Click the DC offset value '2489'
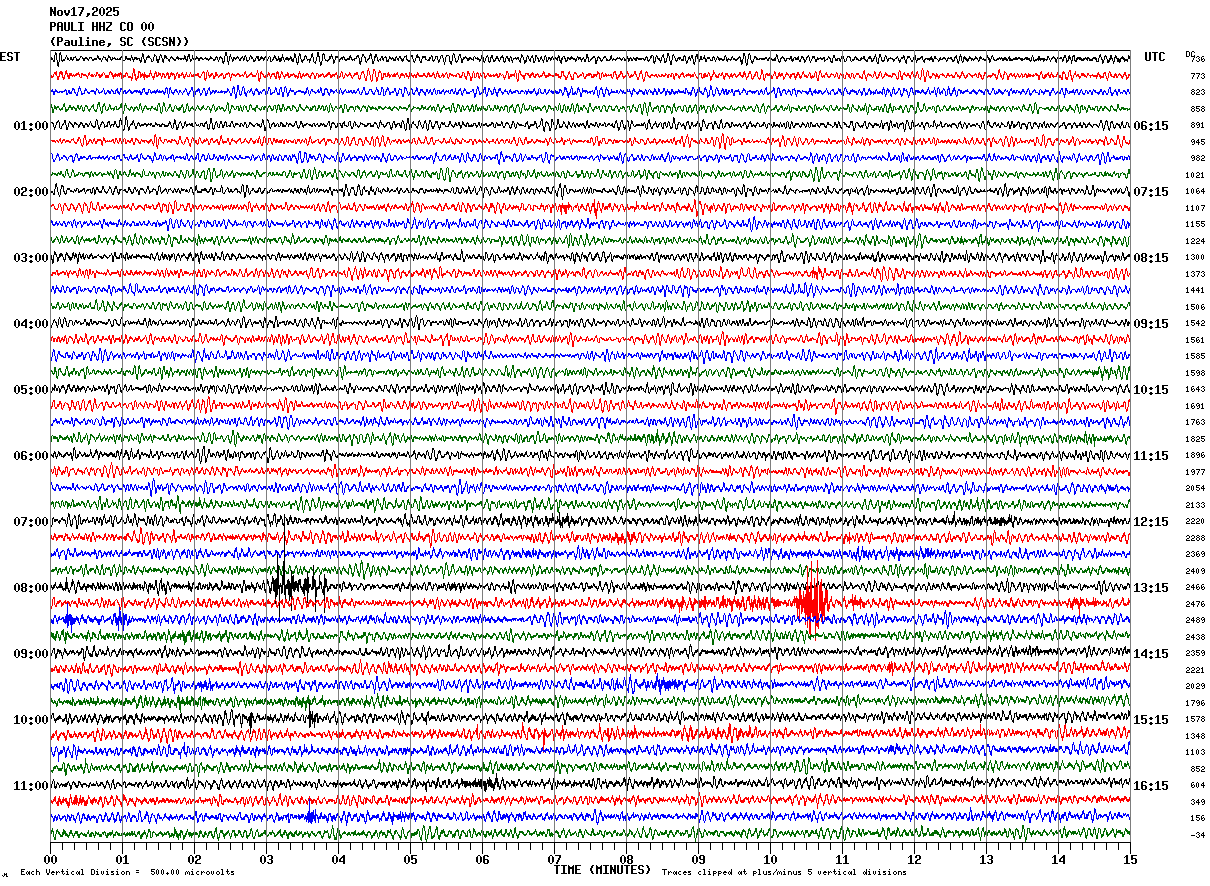 click(x=1195, y=620)
